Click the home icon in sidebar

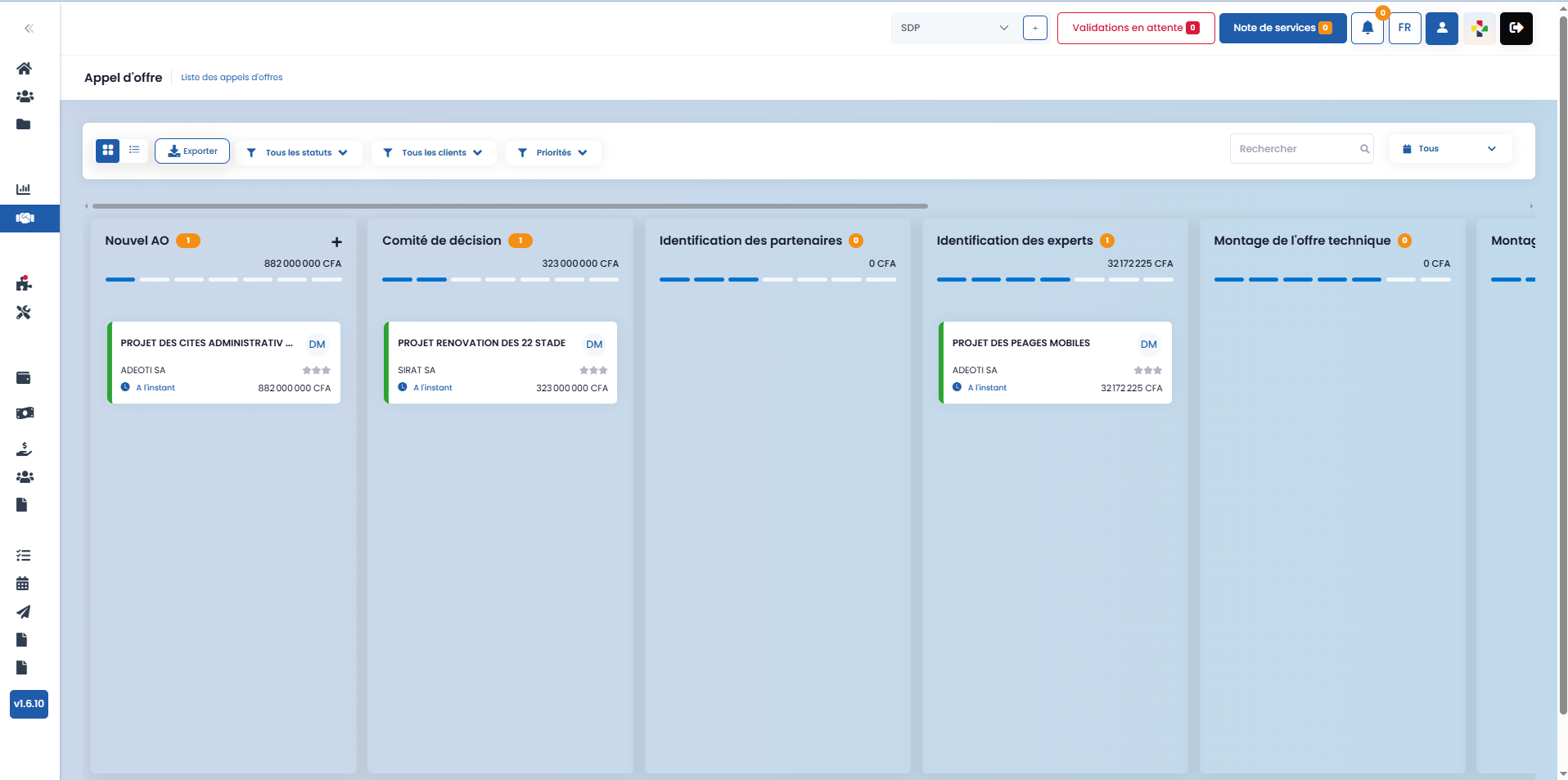click(x=24, y=69)
